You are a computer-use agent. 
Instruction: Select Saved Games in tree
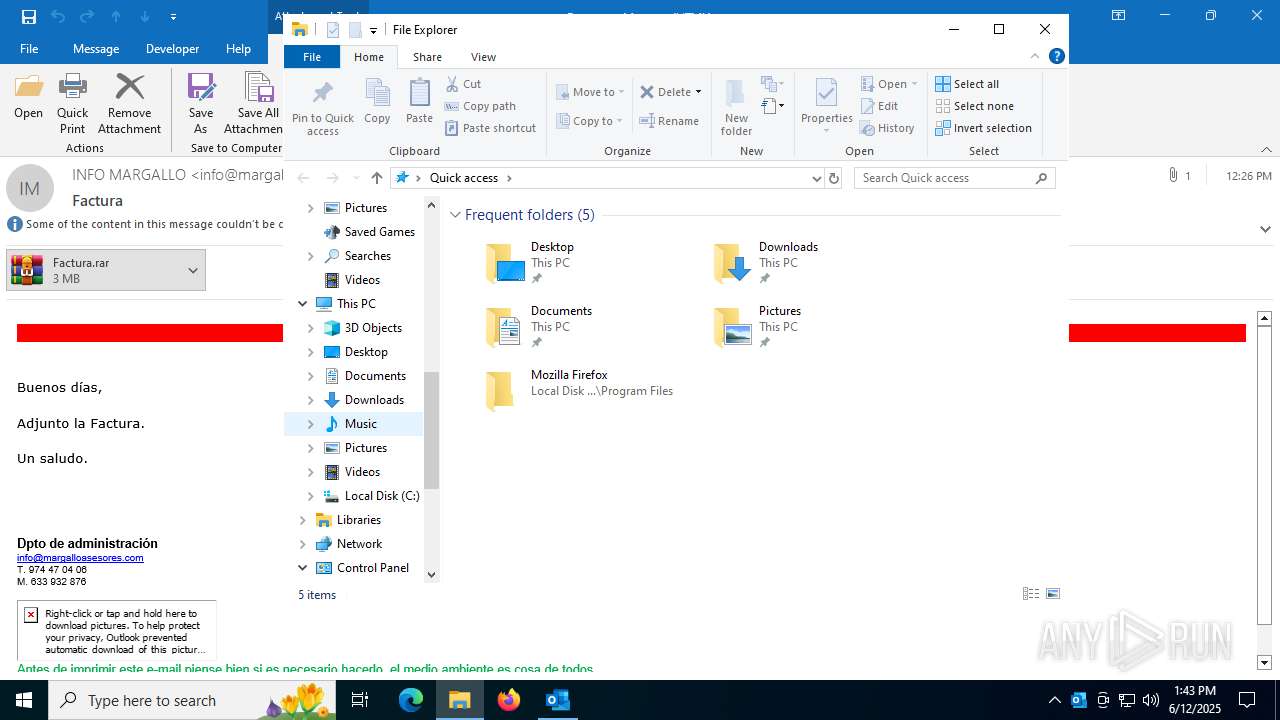tap(369, 232)
